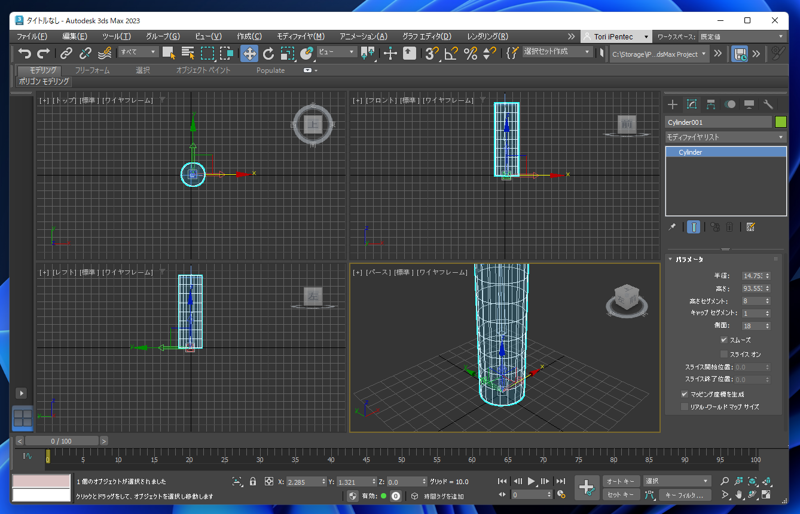Open the Tori iPentec user dropdown
The image size is (800, 514).
(616, 37)
